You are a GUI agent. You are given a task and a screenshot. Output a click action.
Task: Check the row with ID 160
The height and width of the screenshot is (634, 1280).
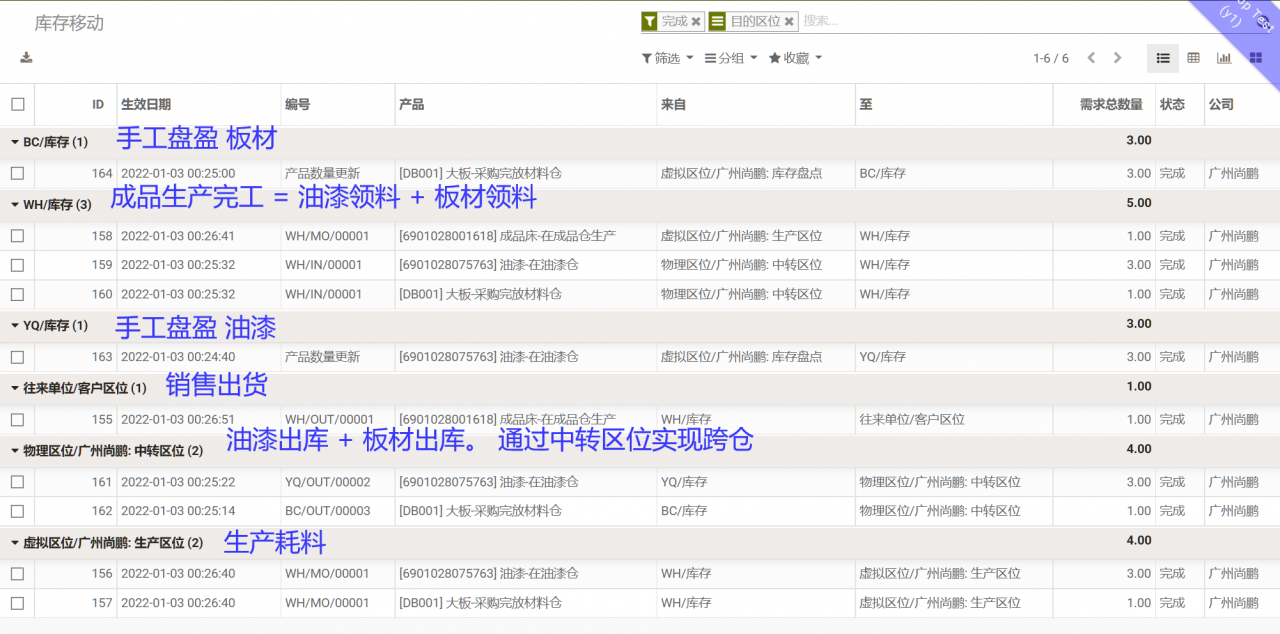17,294
